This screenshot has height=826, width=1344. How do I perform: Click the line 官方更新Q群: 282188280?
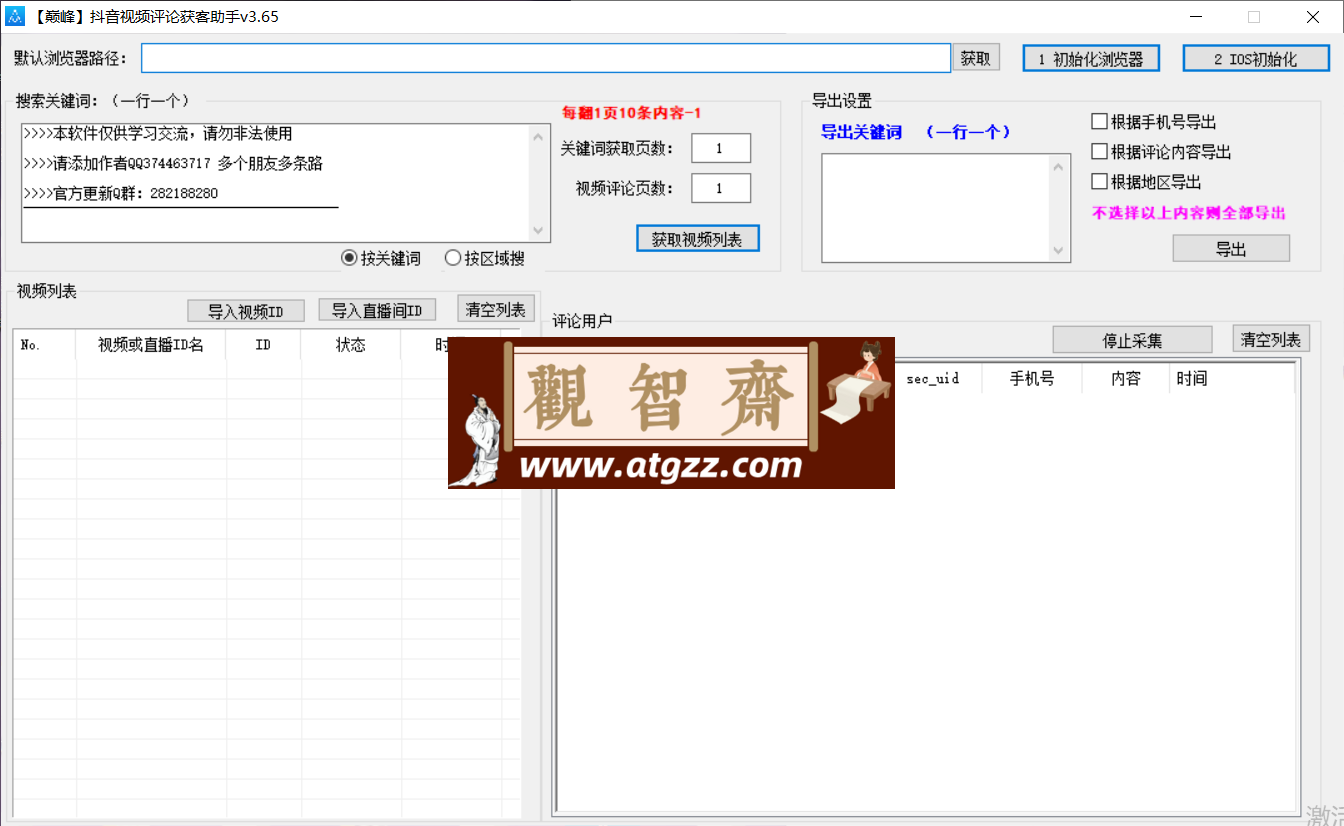point(121,194)
